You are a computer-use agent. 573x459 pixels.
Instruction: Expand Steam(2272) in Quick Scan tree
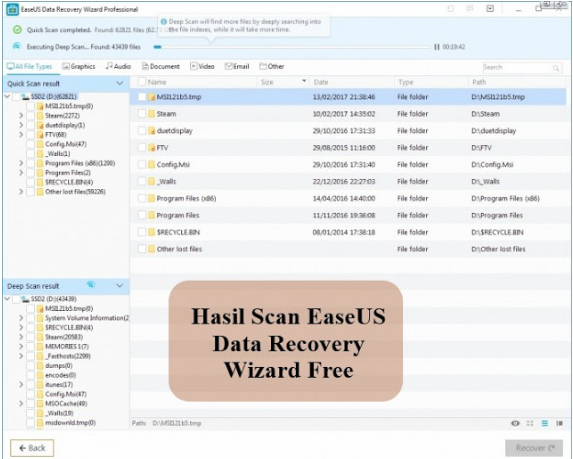(x=21, y=115)
